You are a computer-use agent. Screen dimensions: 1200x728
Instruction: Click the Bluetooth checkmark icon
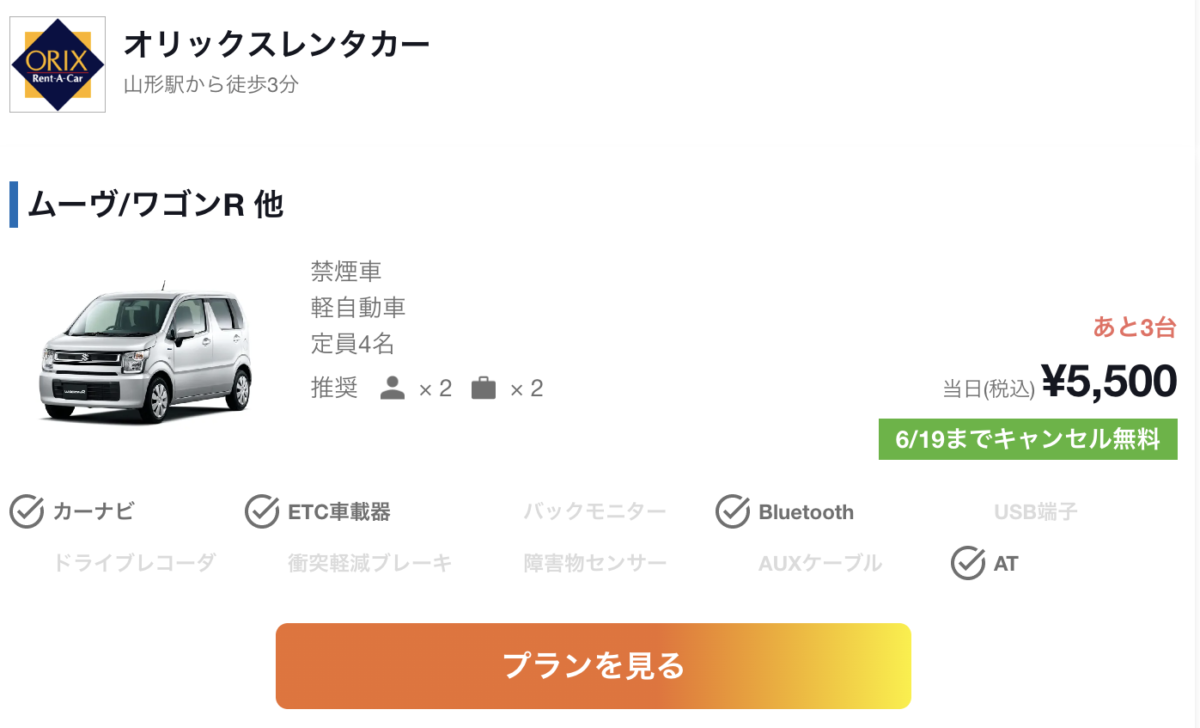733,512
